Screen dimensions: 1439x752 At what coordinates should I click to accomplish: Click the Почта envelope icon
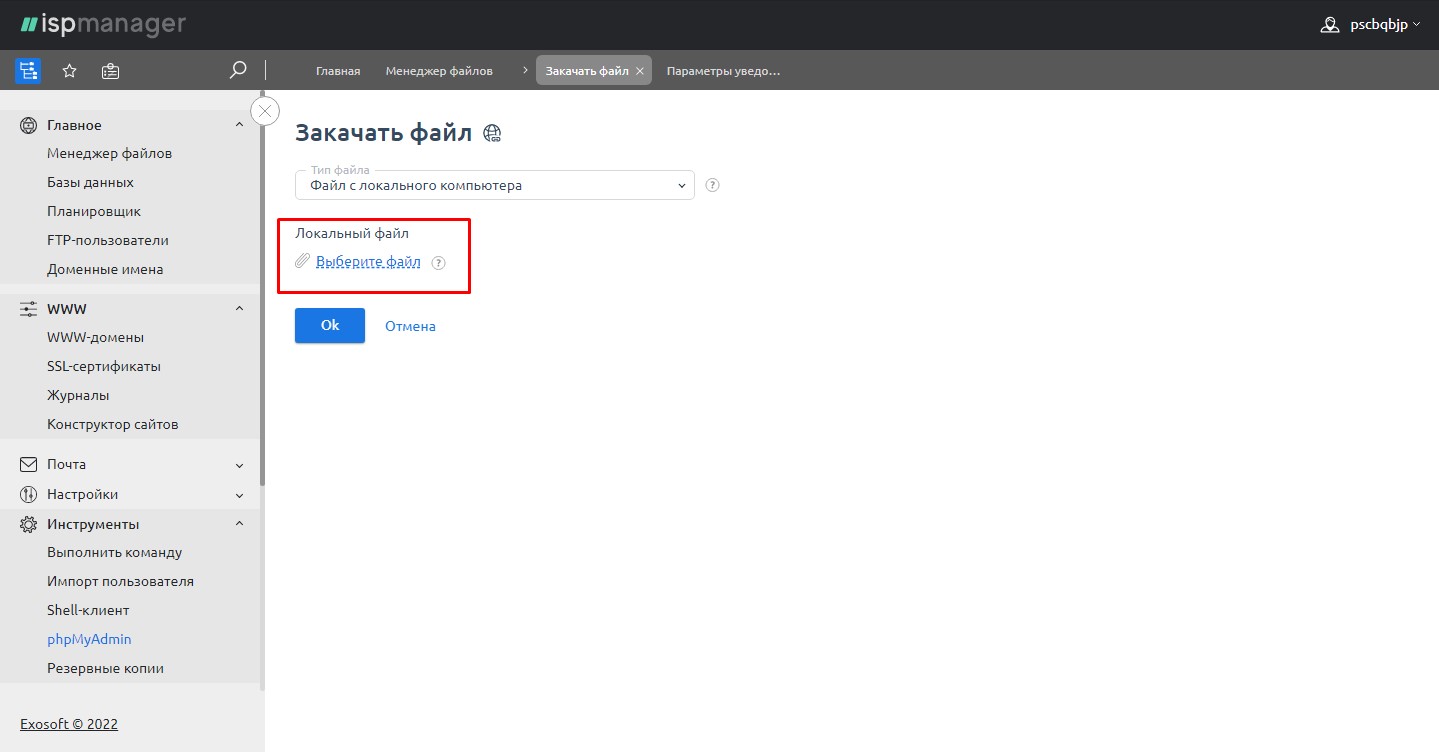pyautogui.click(x=29, y=464)
